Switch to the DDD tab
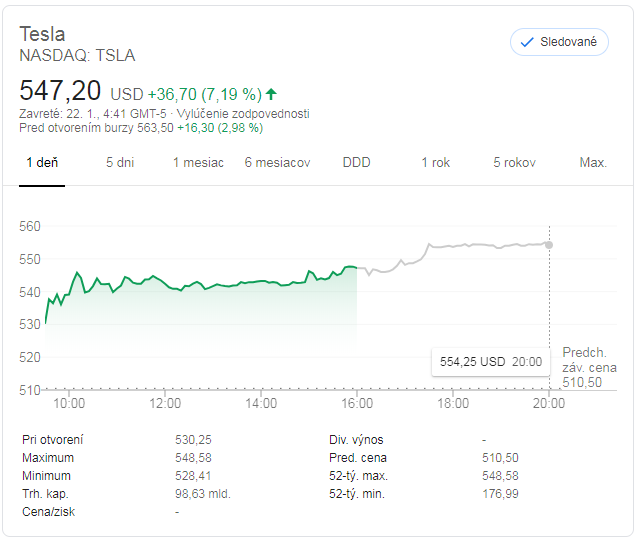Screen dimensions: 638x540 356,163
